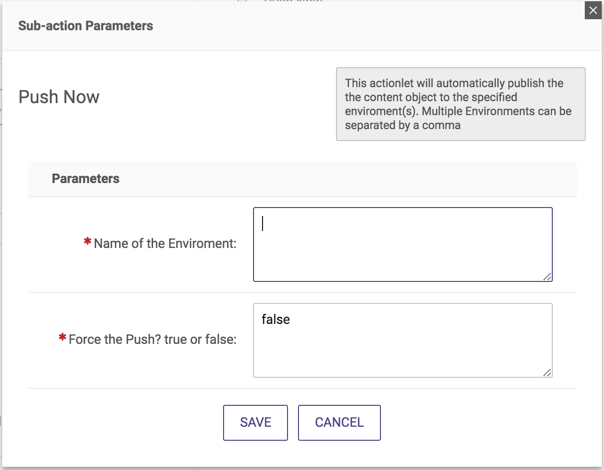Click the "Force the Push? true or false:" label

tap(152, 340)
